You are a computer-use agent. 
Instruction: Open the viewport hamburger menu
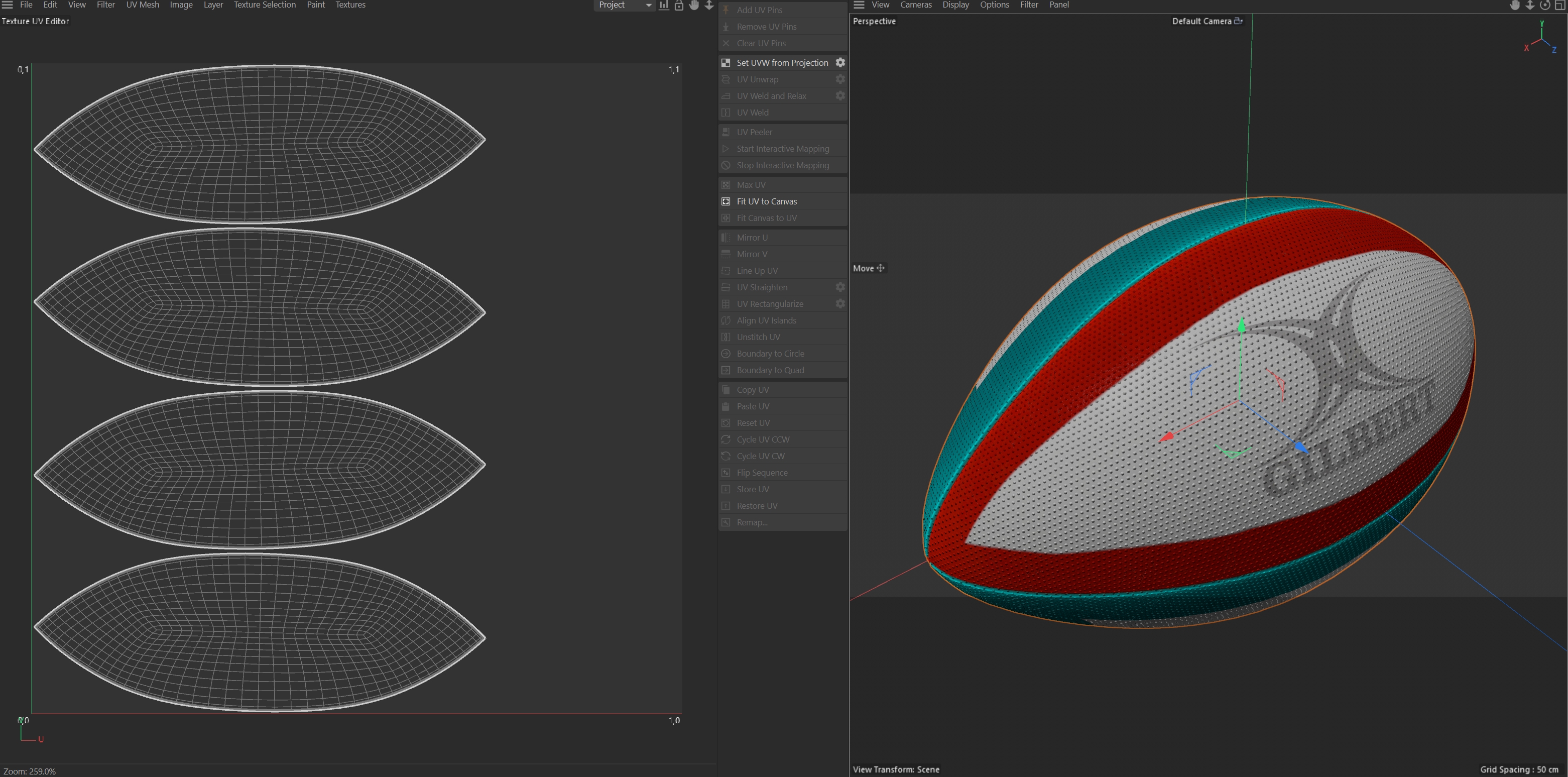(x=859, y=5)
